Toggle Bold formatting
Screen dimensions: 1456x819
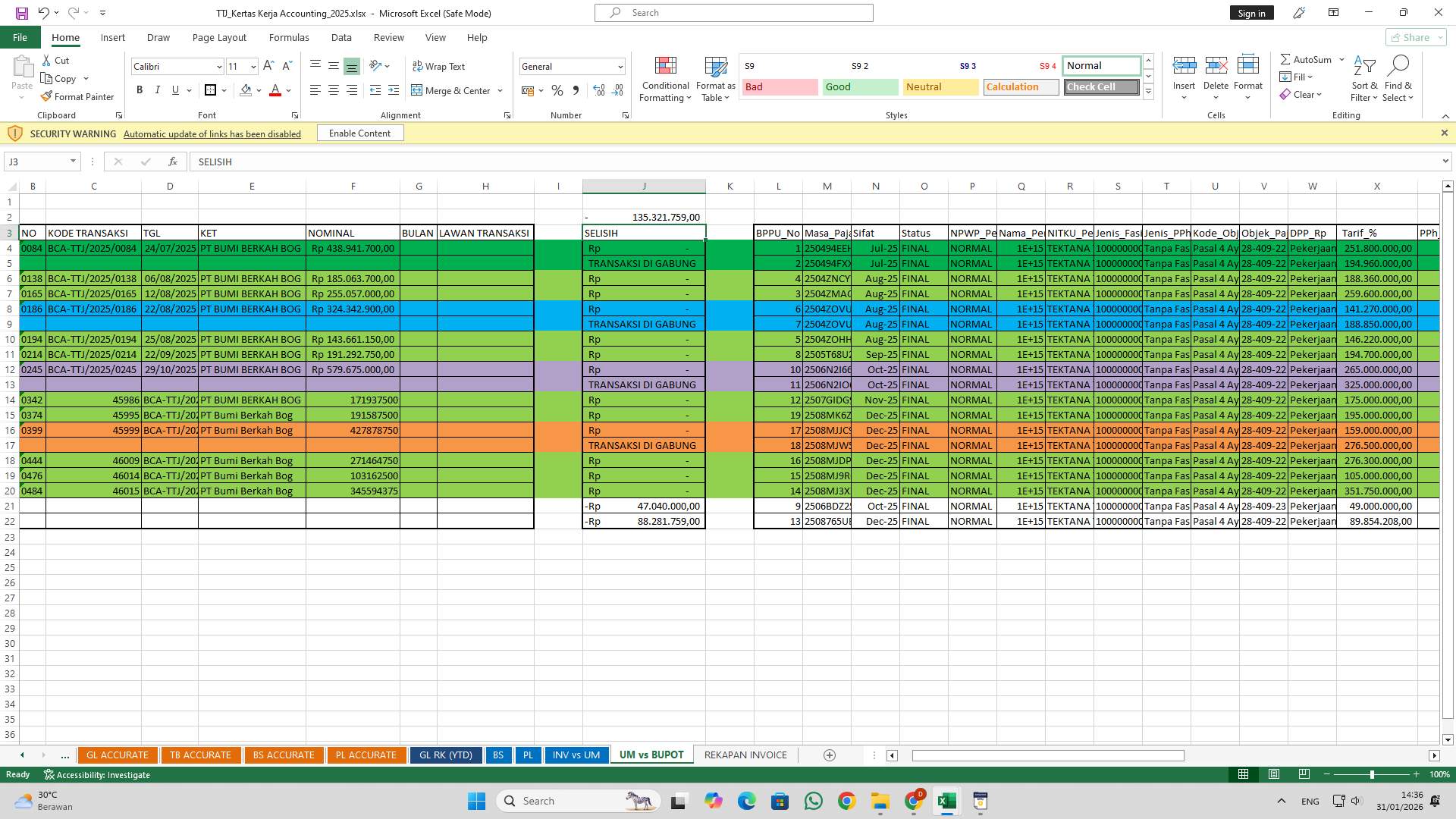(x=140, y=90)
